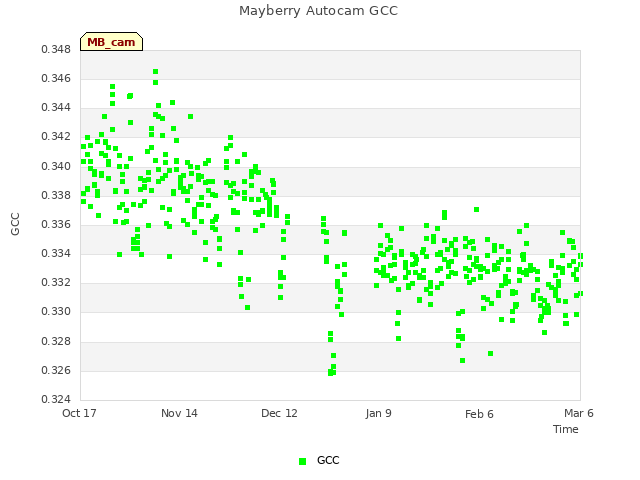Click the Feb 6 x-axis label
640x480 pixels.
point(479,414)
